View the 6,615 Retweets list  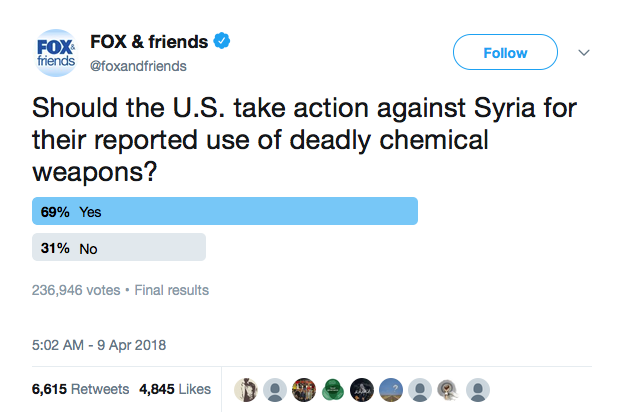80,389
